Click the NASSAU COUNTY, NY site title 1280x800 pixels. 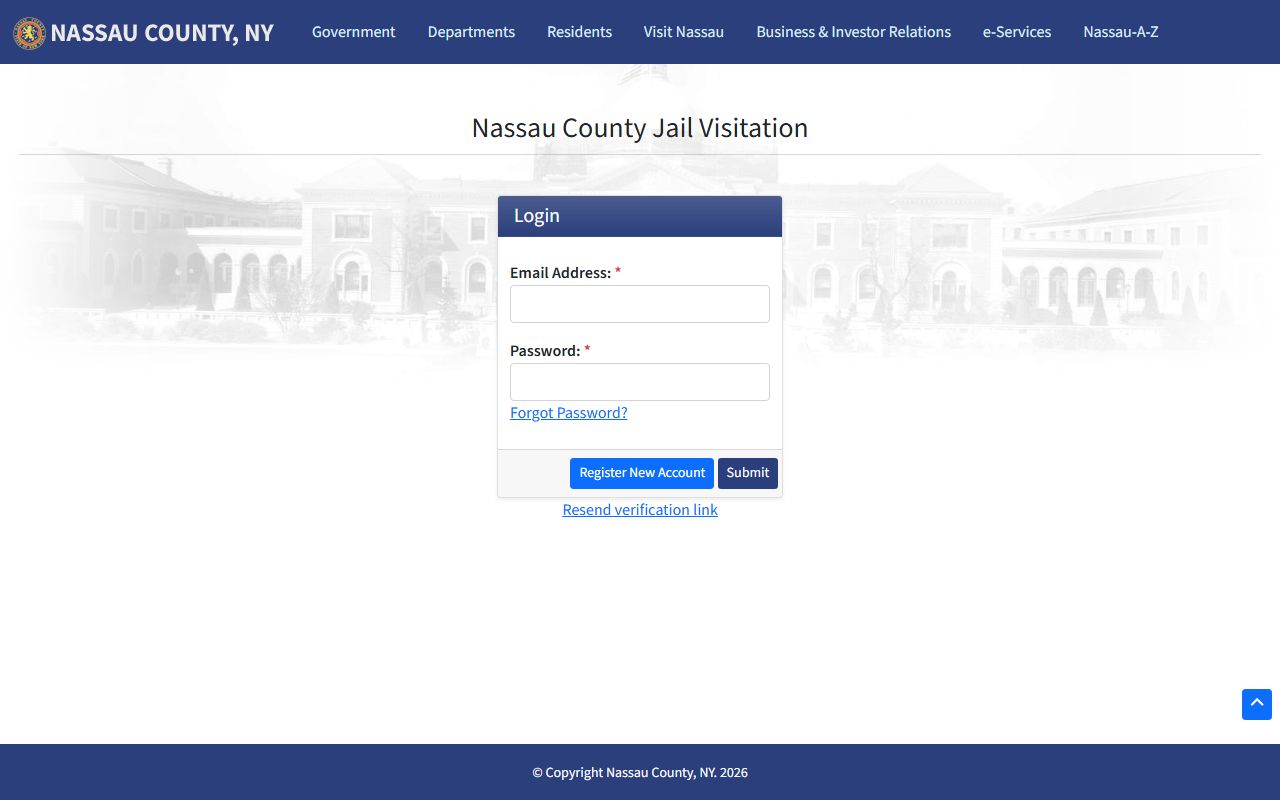[x=162, y=33]
